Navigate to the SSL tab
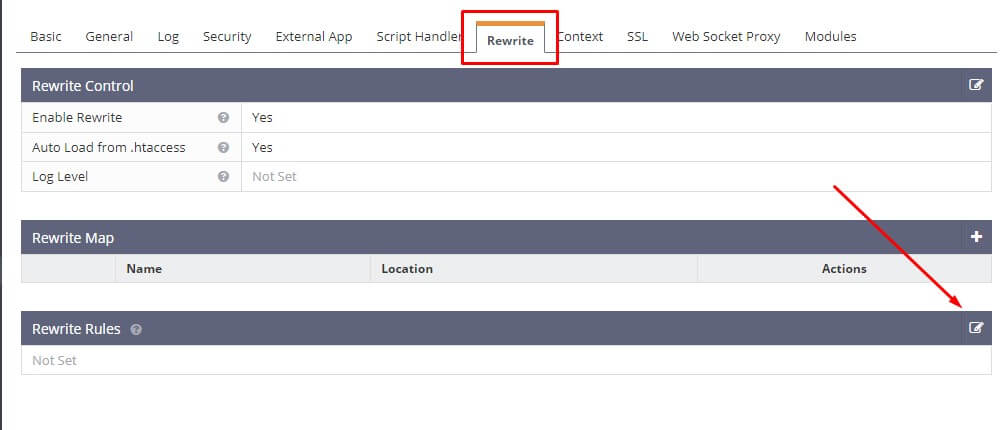 pyautogui.click(x=637, y=36)
